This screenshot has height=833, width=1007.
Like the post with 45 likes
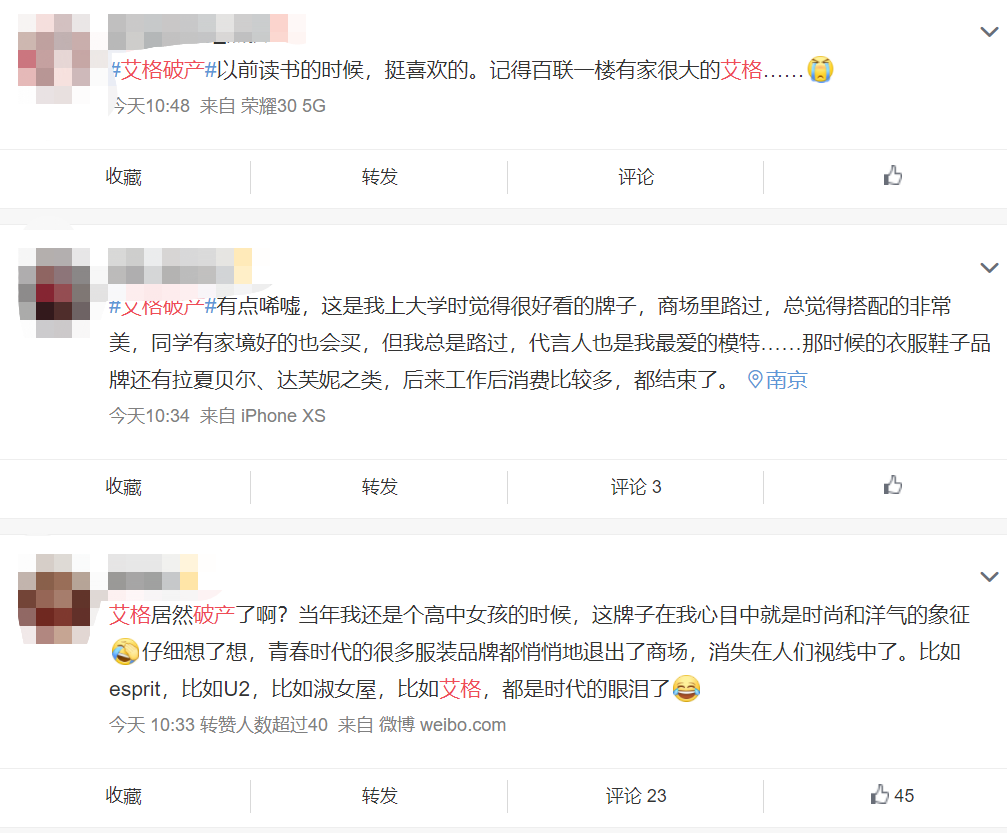click(892, 795)
